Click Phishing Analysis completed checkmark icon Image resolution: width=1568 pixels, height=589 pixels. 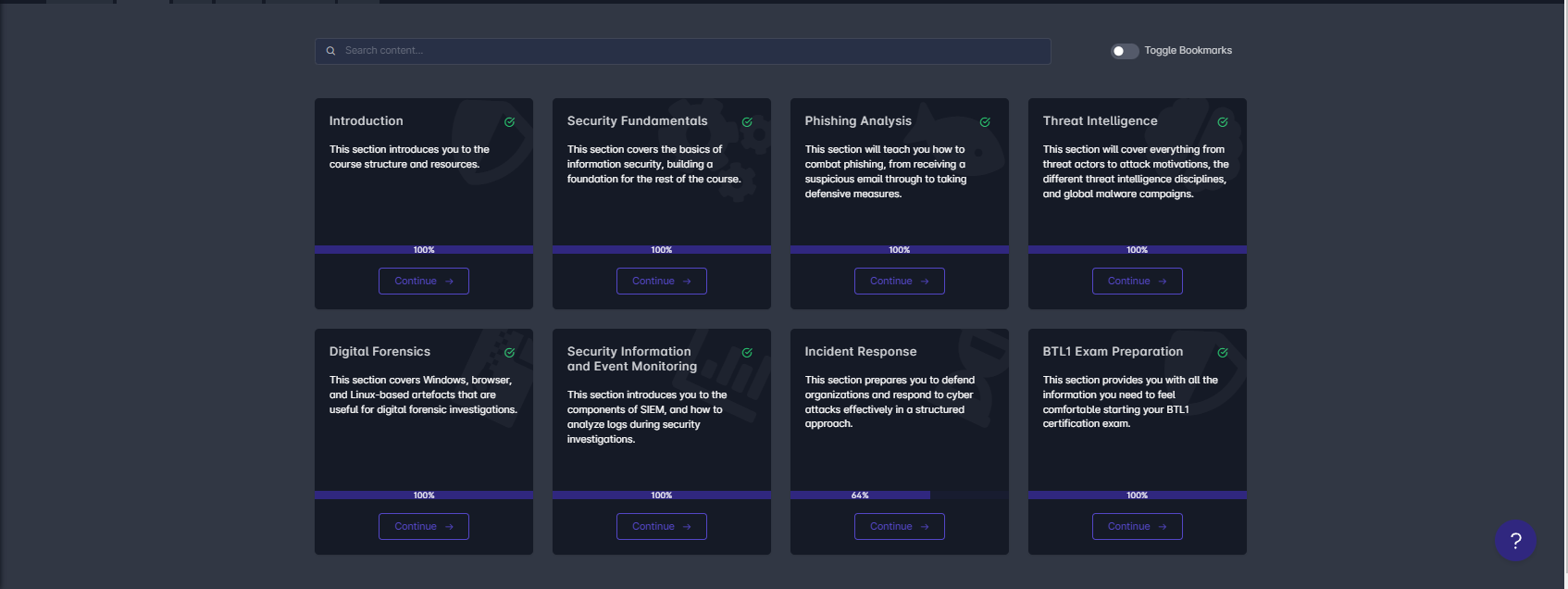tap(985, 122)
